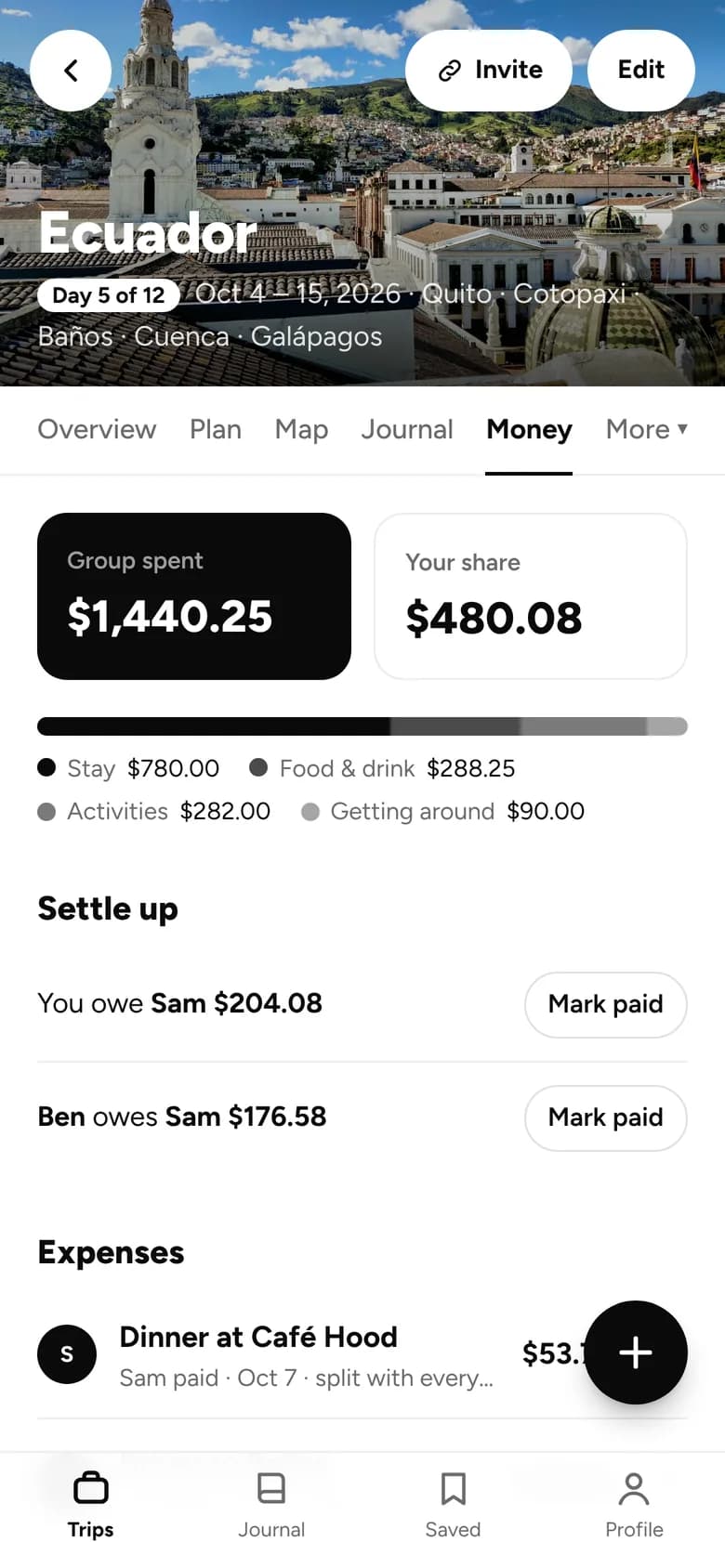
Task: Edit the Ecuador trip
Action: [x=641, y=71]
